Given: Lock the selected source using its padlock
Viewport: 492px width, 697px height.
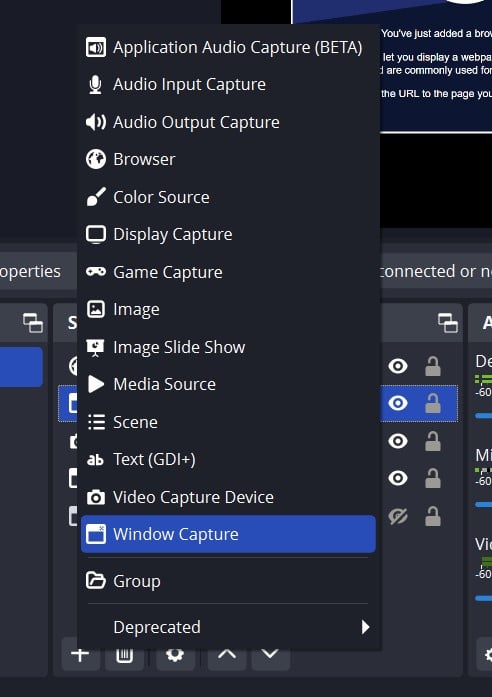Looking at the screenshot, I should 432,403.
